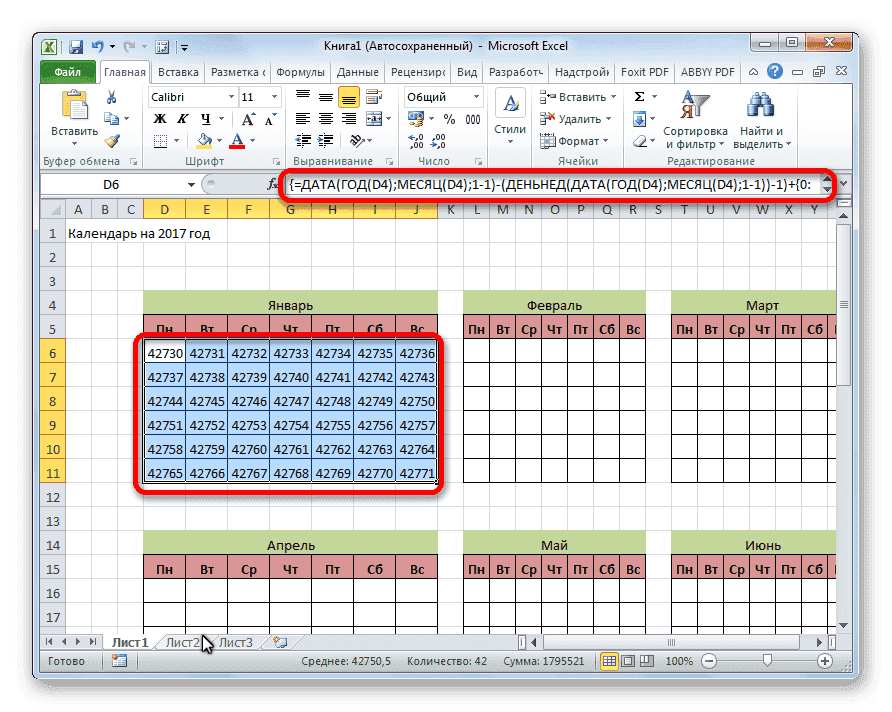
Task: Expand the fill color dropdown arrow
Action: [x=219, y=140]
